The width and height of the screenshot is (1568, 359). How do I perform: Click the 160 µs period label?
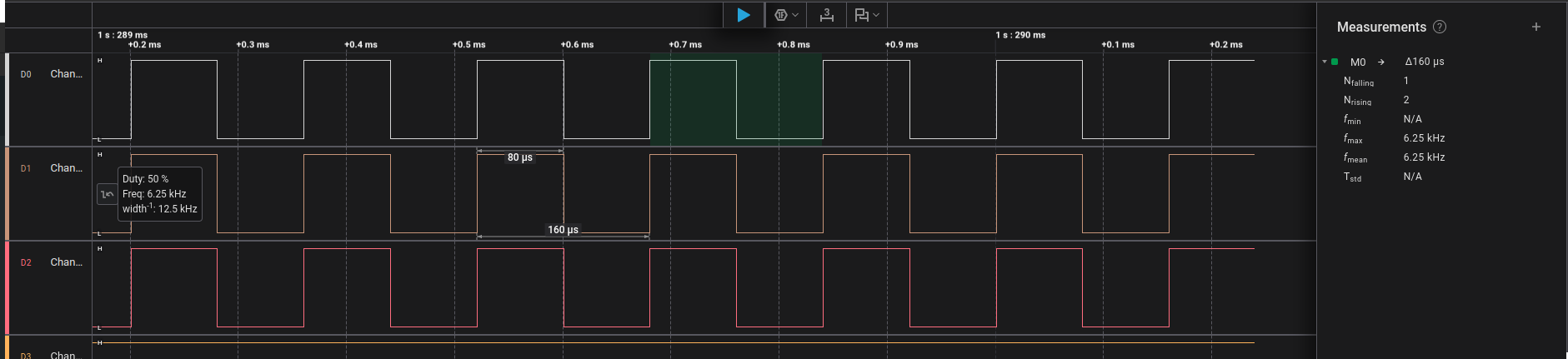(563, 230)
